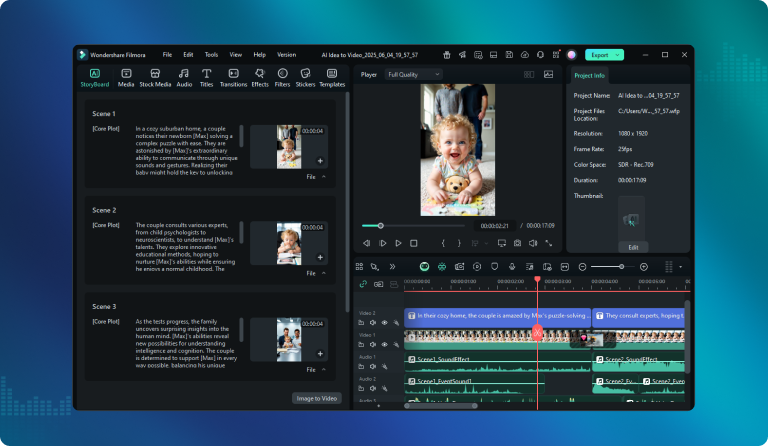Expand the Scene 3 File chevron

tap(324, 370)
